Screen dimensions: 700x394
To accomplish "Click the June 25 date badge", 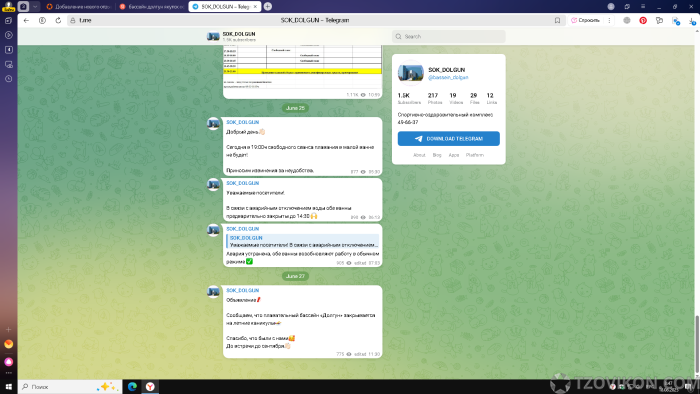I will coord(295,108).
